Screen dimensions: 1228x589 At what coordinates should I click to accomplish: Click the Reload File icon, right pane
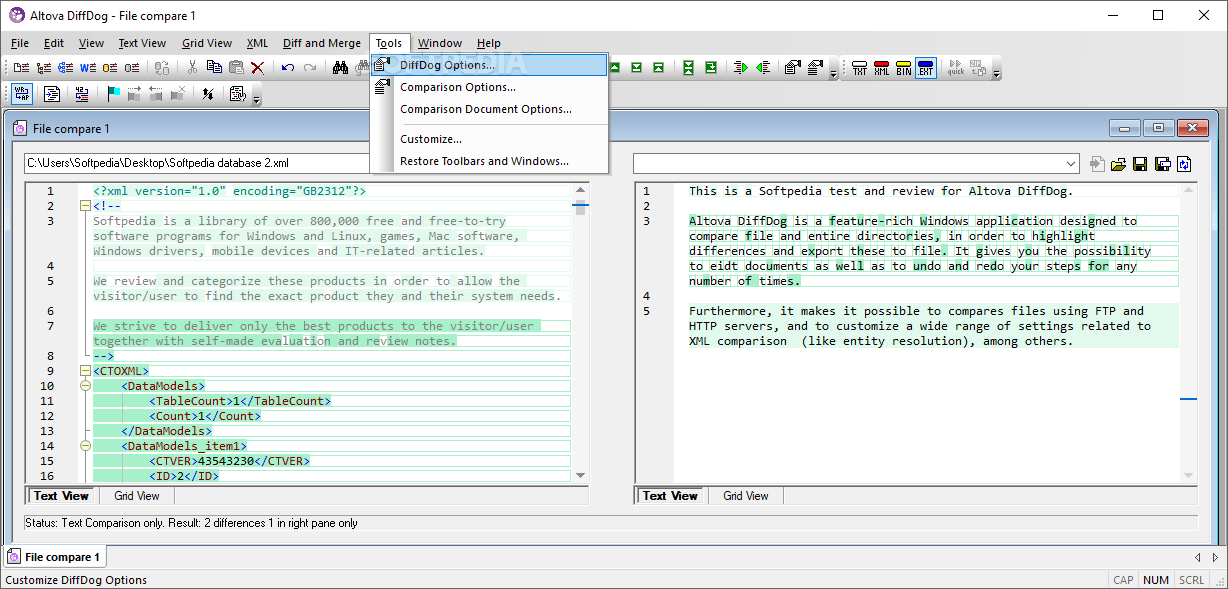[1185, 163]
